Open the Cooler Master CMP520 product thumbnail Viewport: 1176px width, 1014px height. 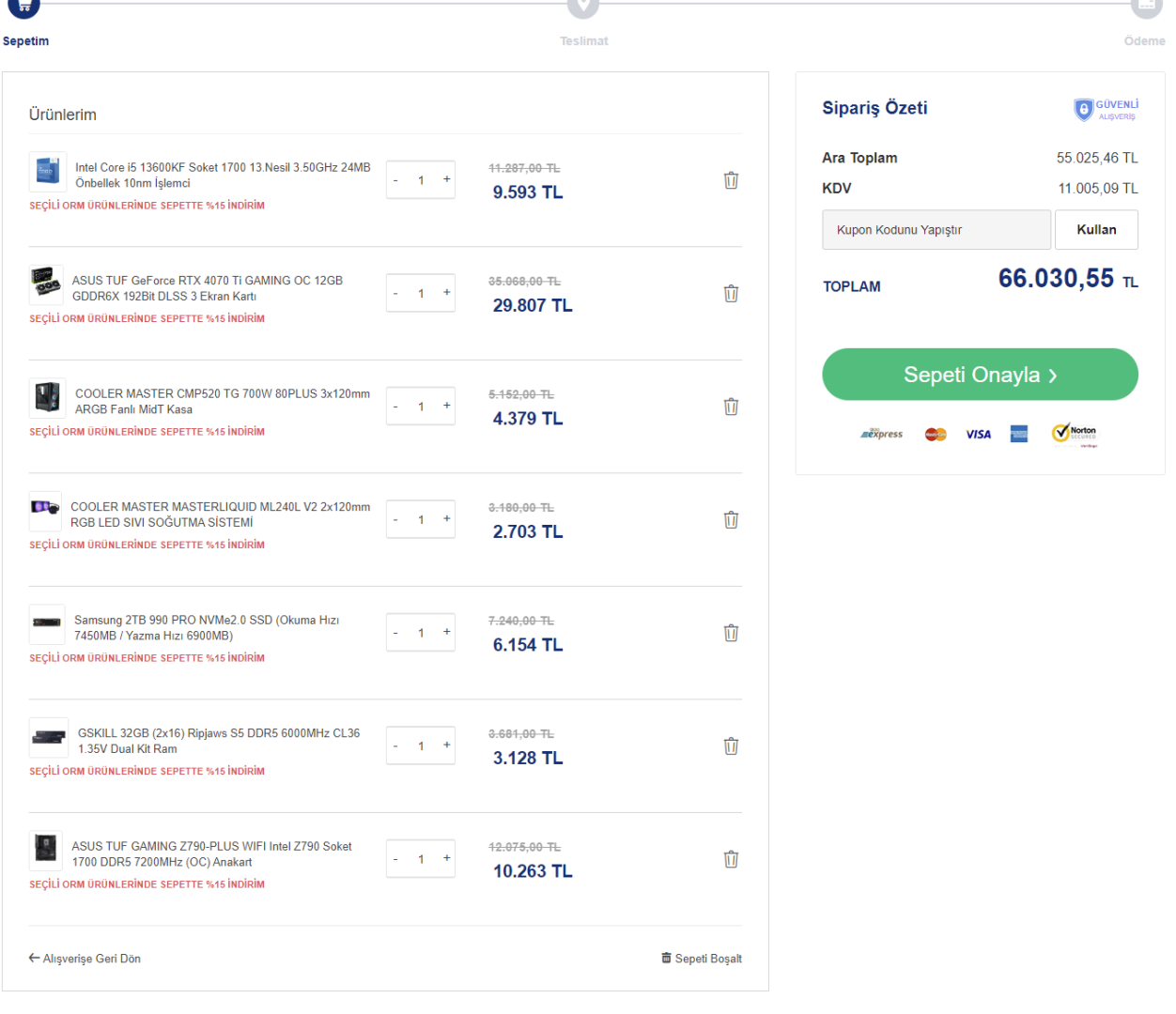(x=47, y=398)
